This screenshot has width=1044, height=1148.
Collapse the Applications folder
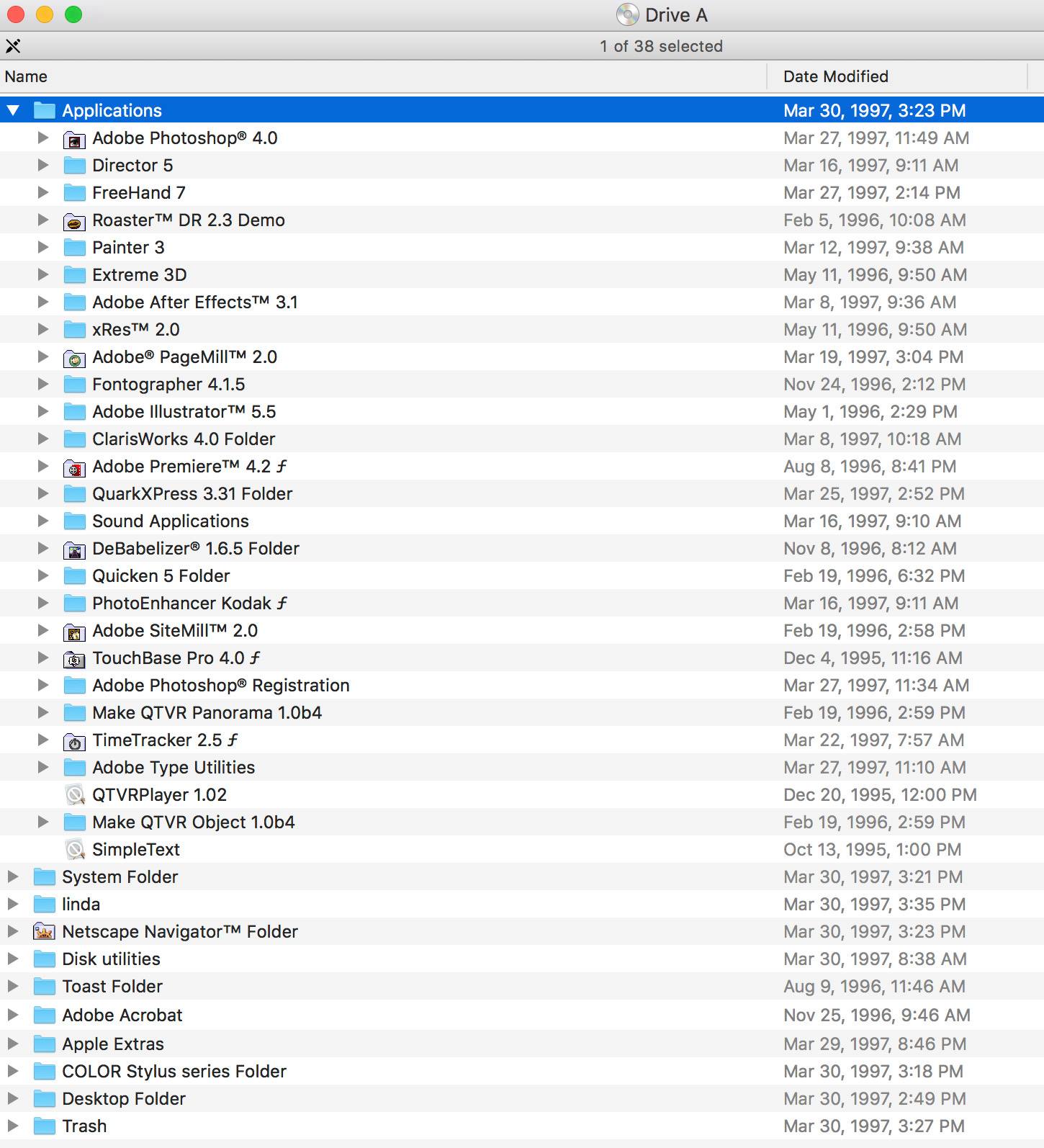(x=13, y=111)
